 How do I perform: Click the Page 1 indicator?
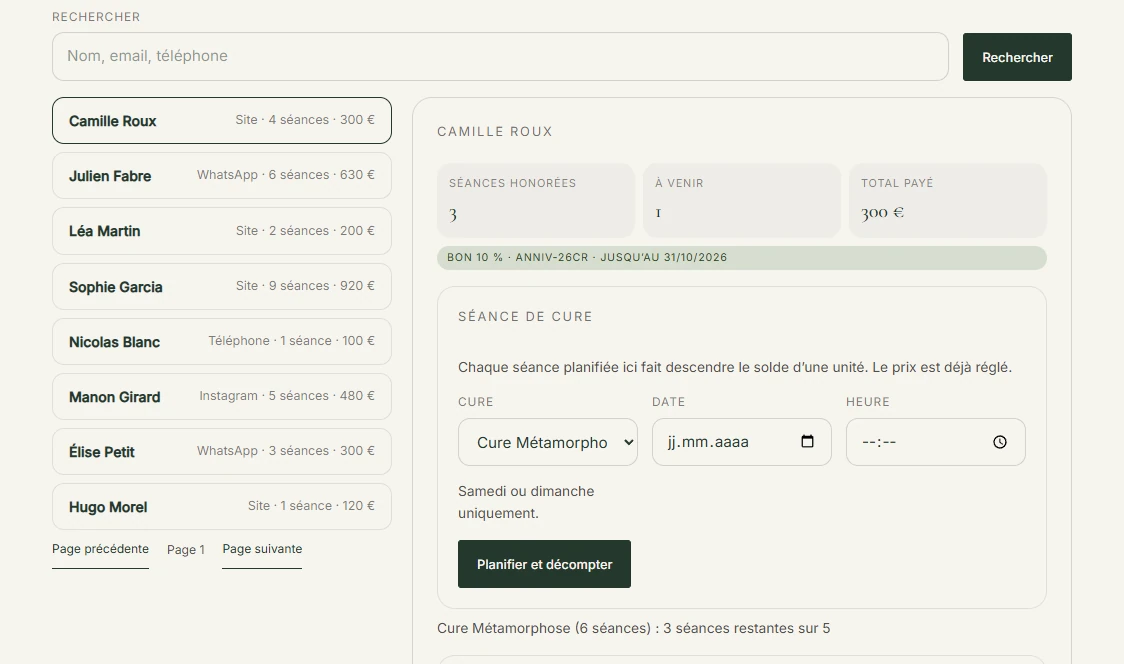(x=186, y=549)
